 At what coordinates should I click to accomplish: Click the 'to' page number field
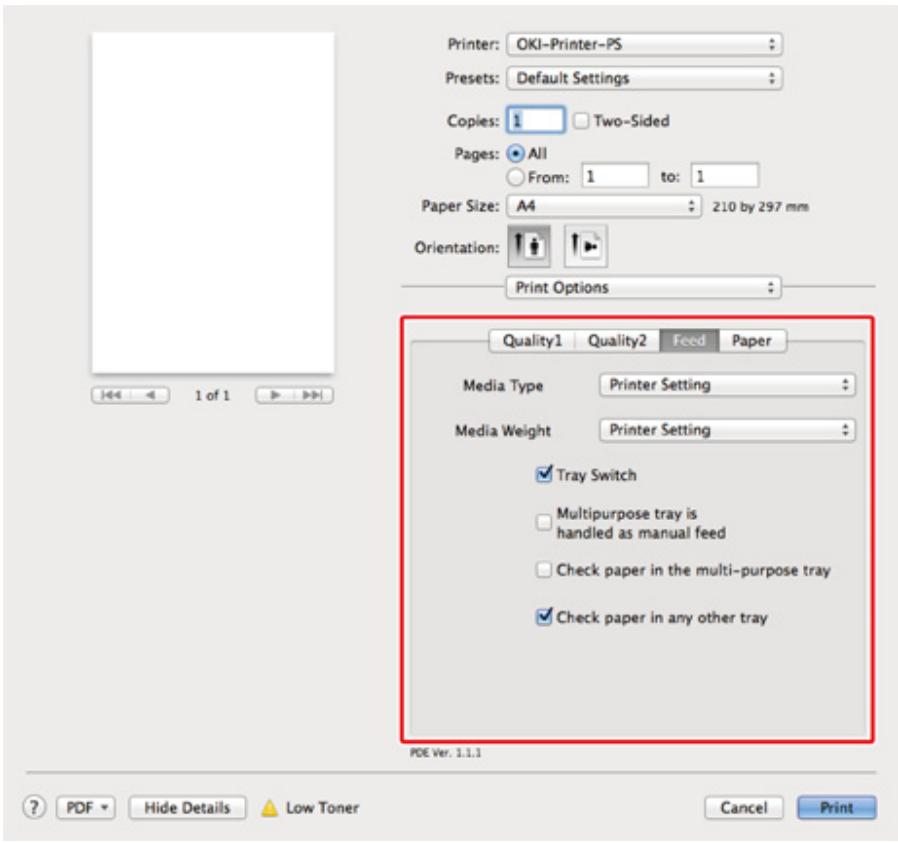[724, 176]
